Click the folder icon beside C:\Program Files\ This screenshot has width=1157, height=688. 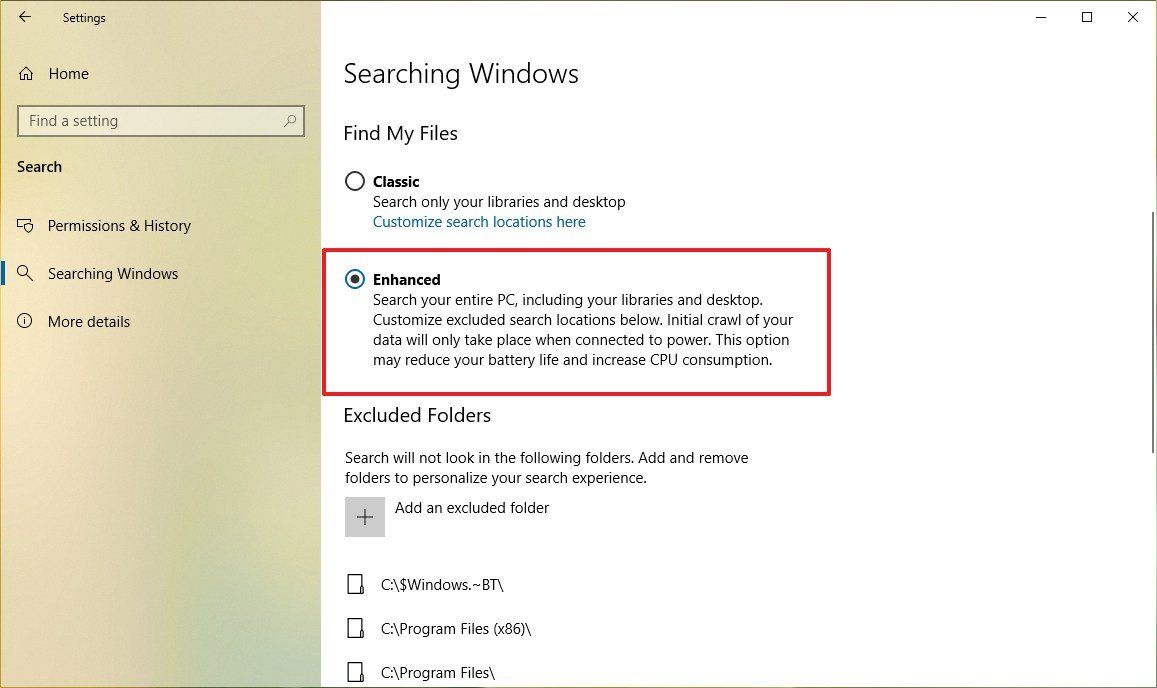[x=356, y=672]
